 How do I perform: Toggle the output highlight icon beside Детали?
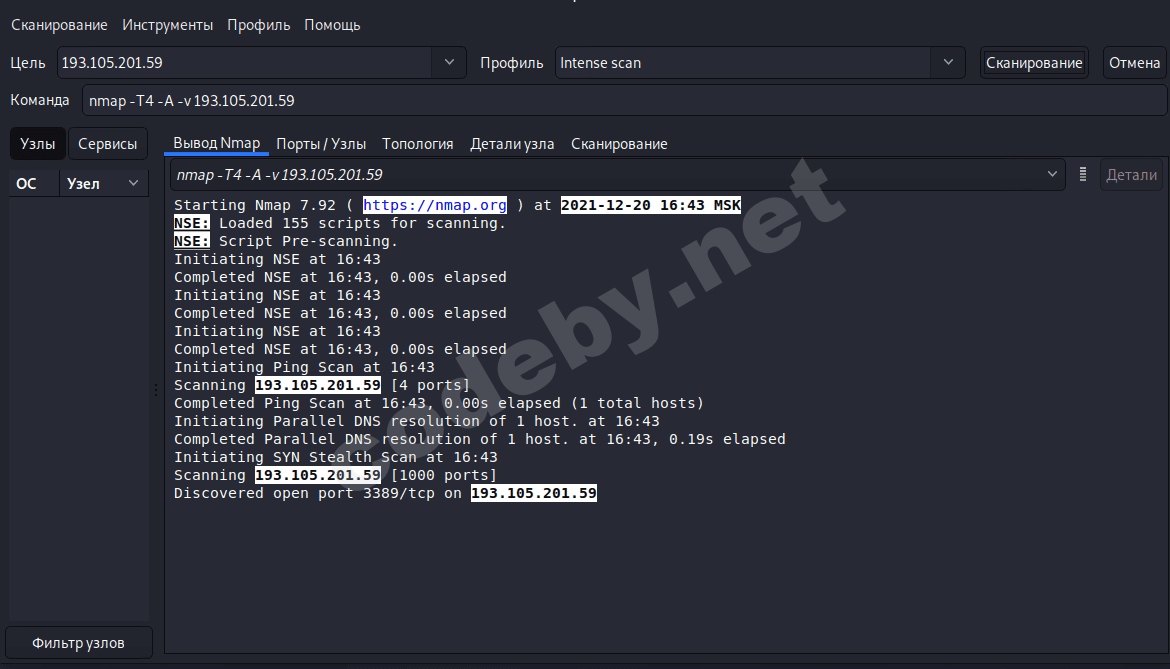coord(1083,174)
